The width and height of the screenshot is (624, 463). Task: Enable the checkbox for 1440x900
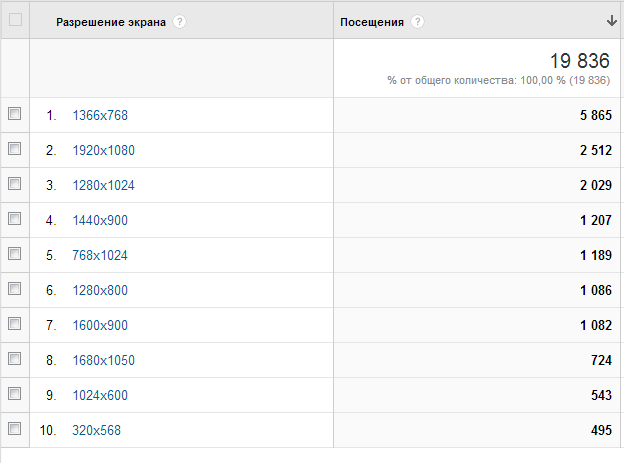coord(14,219)
